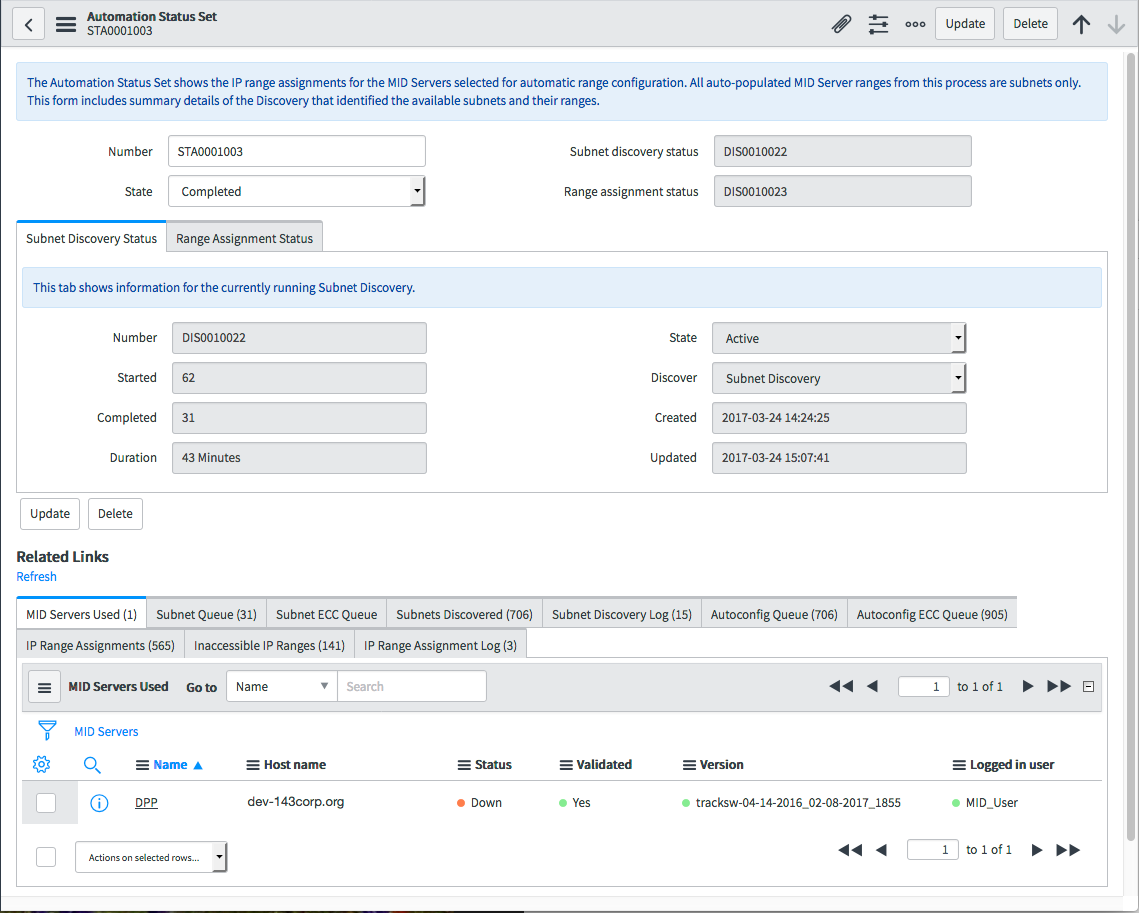Go to previous page in top pager
The width and height of the screenshot is (1139, 913).
point(872,686)
